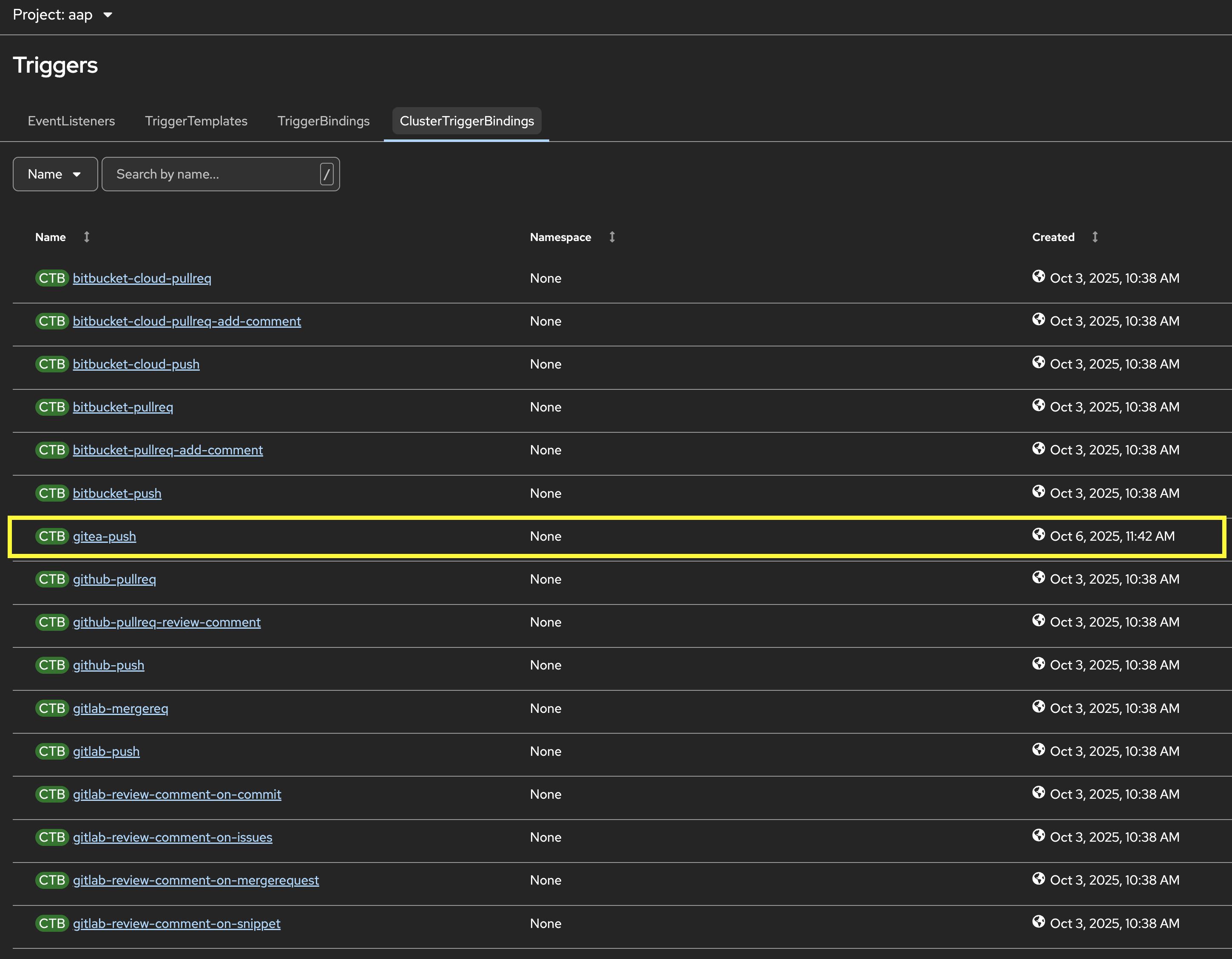Click CTB badge beside gitlab-push

pos(52,752)
